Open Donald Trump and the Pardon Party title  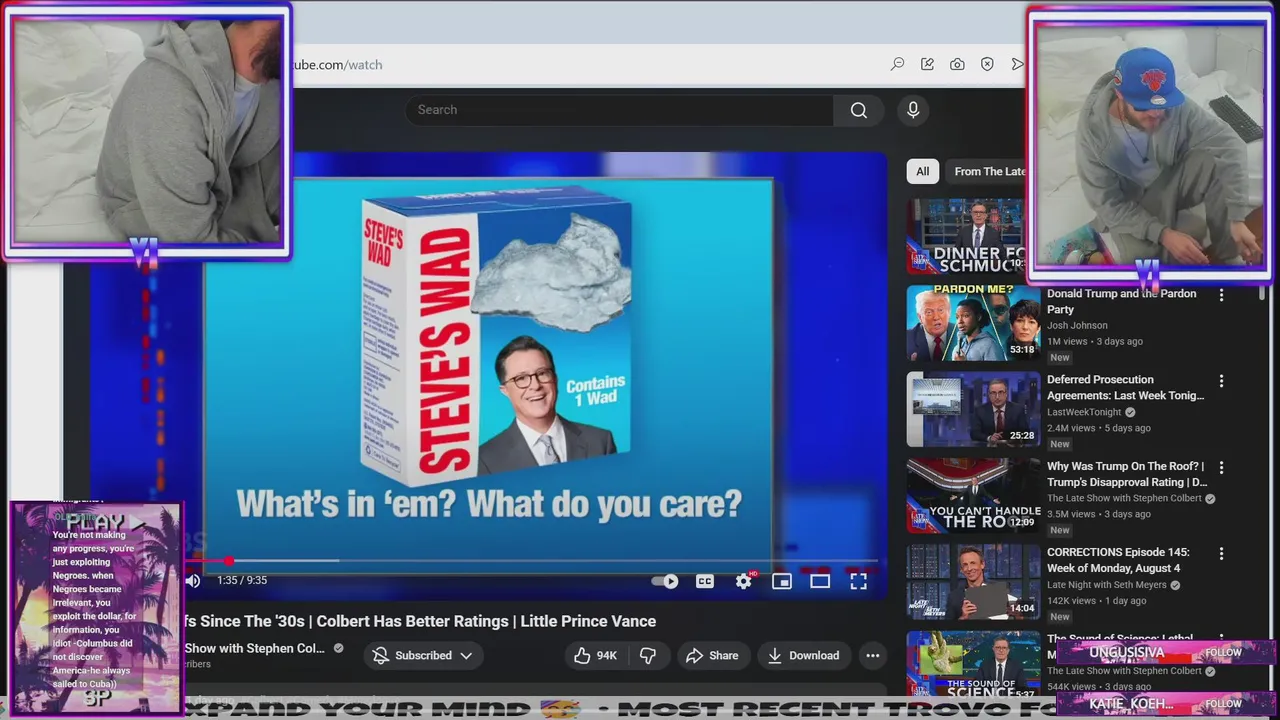point(1121,302)
